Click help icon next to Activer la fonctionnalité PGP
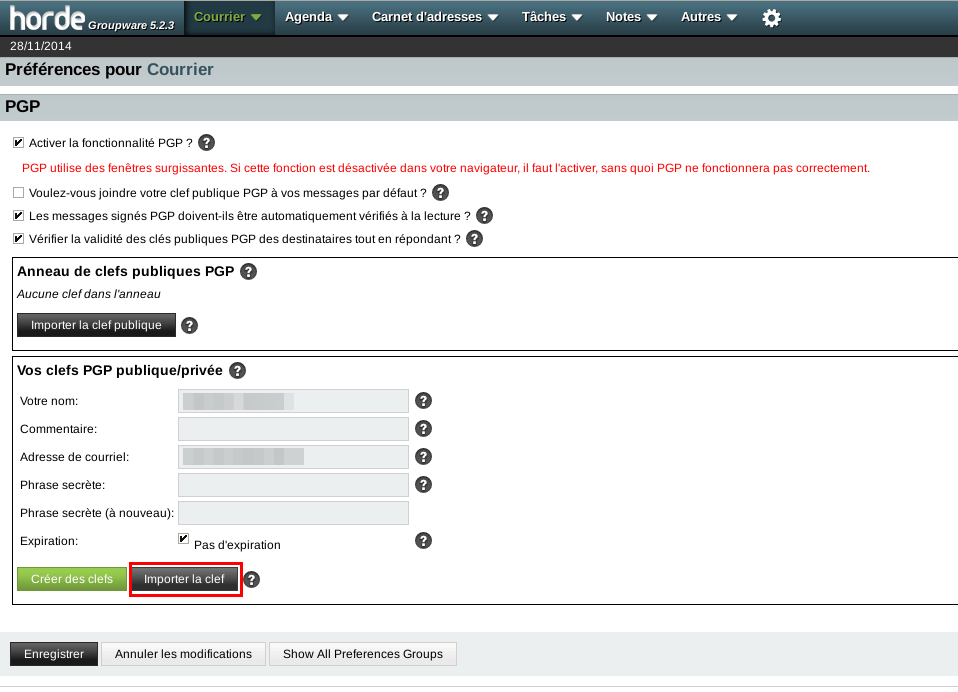This screenshot has width=958, height=692. tap(207, 143)
